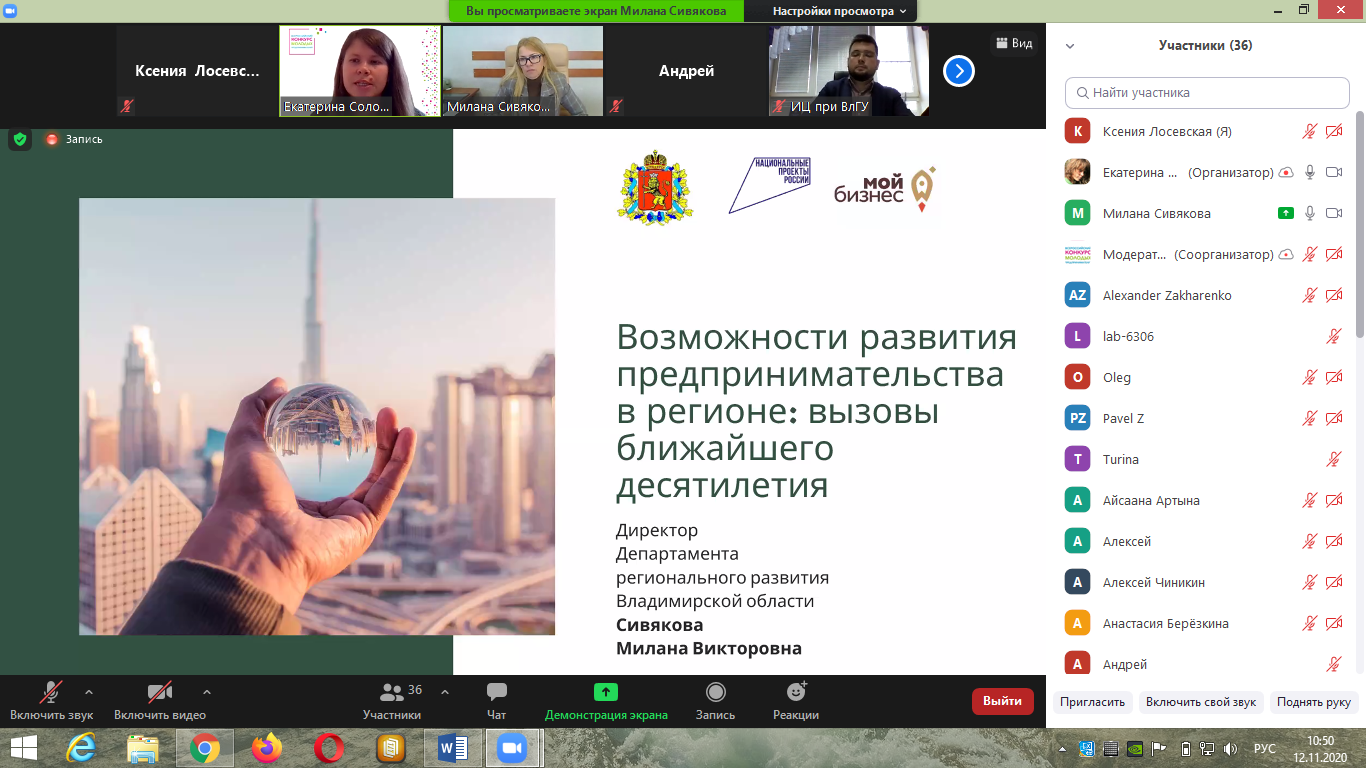Unmute microphone with Включить звук button
Image resolution: width=1366 pixels, height=768 pixels.
[51, 700]
